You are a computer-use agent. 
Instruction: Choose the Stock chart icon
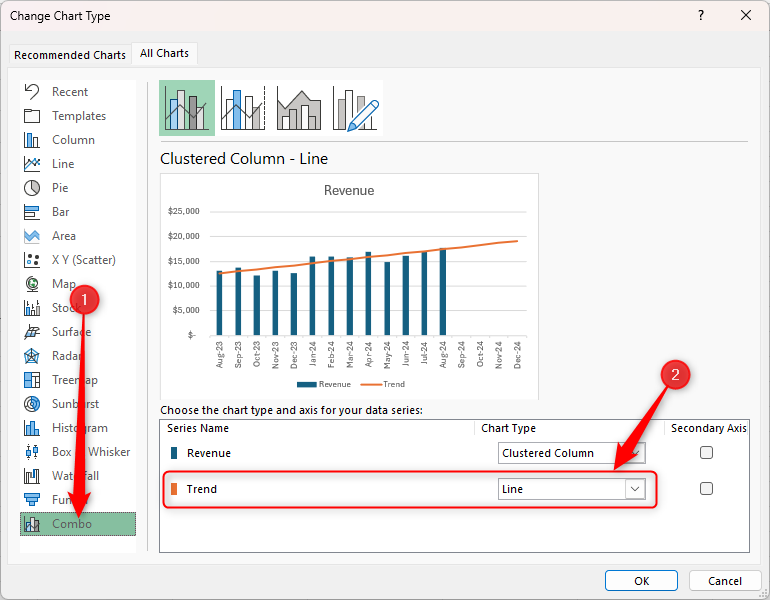click(32, 308)
